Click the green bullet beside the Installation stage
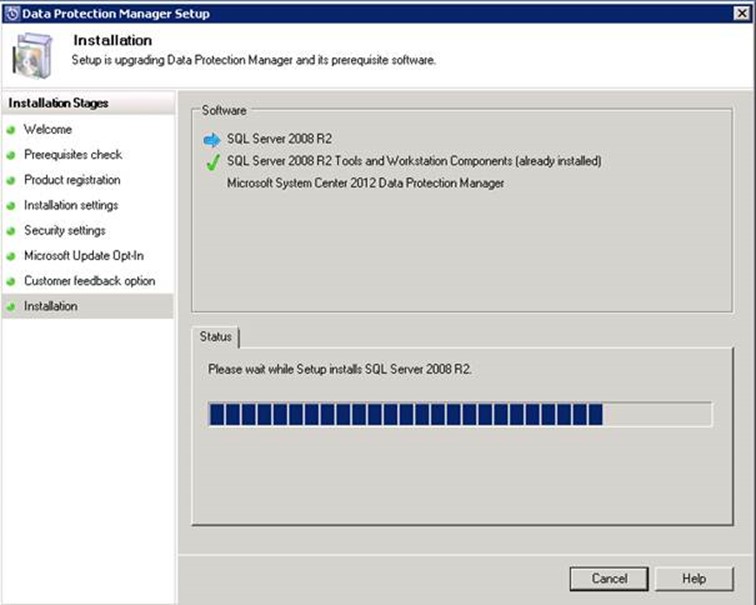The width and height of the screenshot is (756, 605). pyautogui.click(x=11, y=307)
